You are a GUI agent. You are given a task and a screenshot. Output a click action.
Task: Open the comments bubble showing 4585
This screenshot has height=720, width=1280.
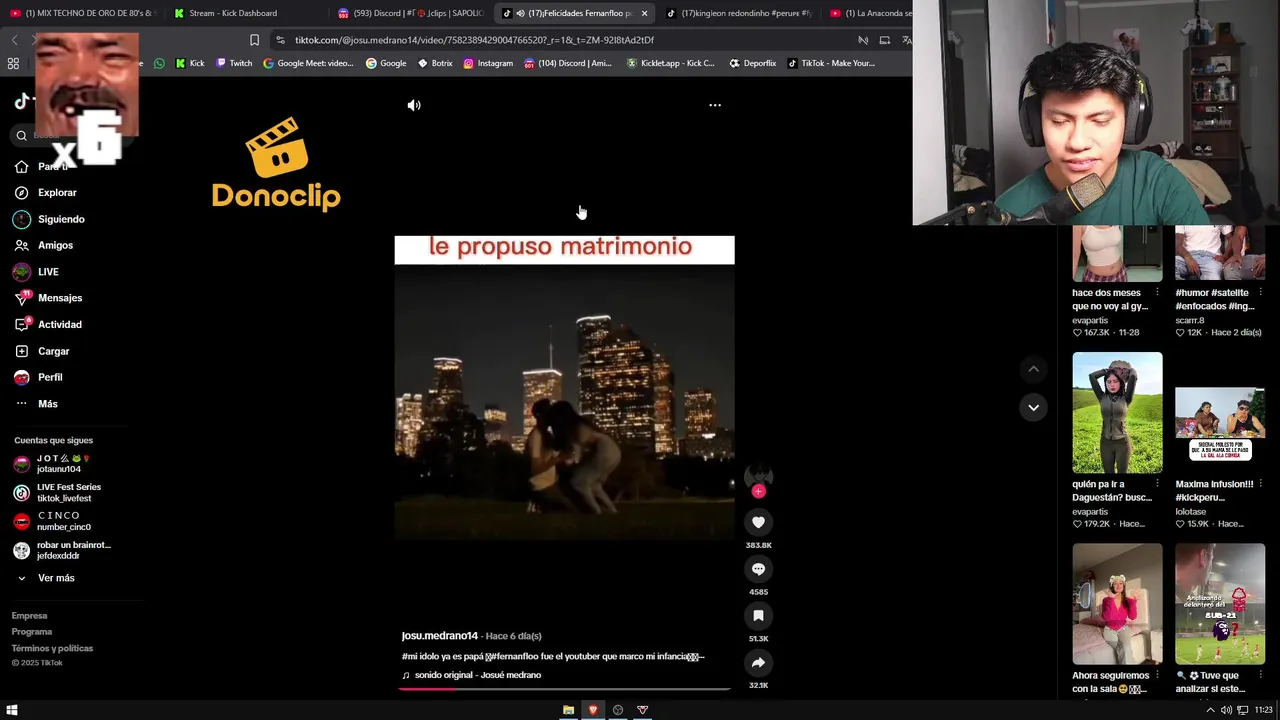point(758,569)
